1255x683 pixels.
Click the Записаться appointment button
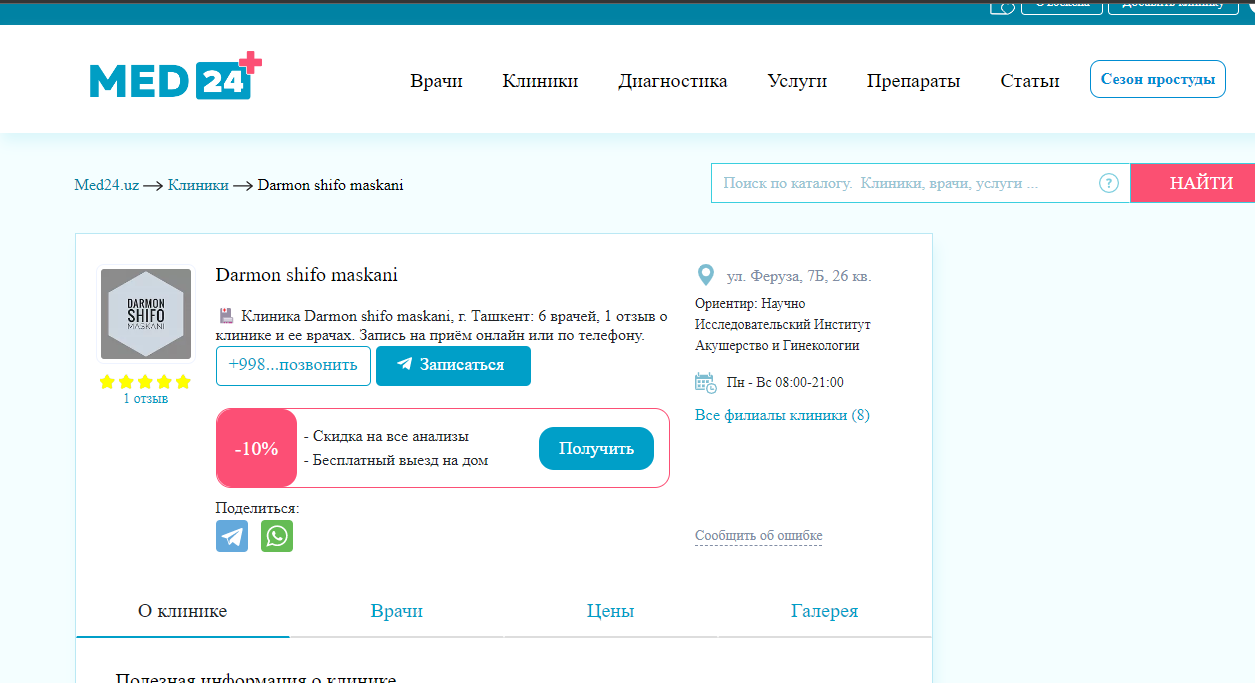[x=453, y=365]
